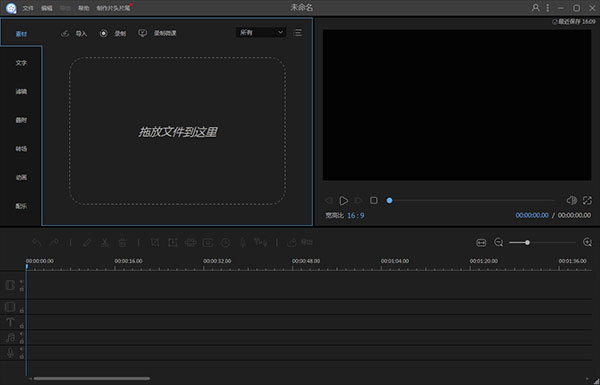Open the 制作片头片尾 menu item
Screen dimensions: 600x385
(x=113, y=8)
